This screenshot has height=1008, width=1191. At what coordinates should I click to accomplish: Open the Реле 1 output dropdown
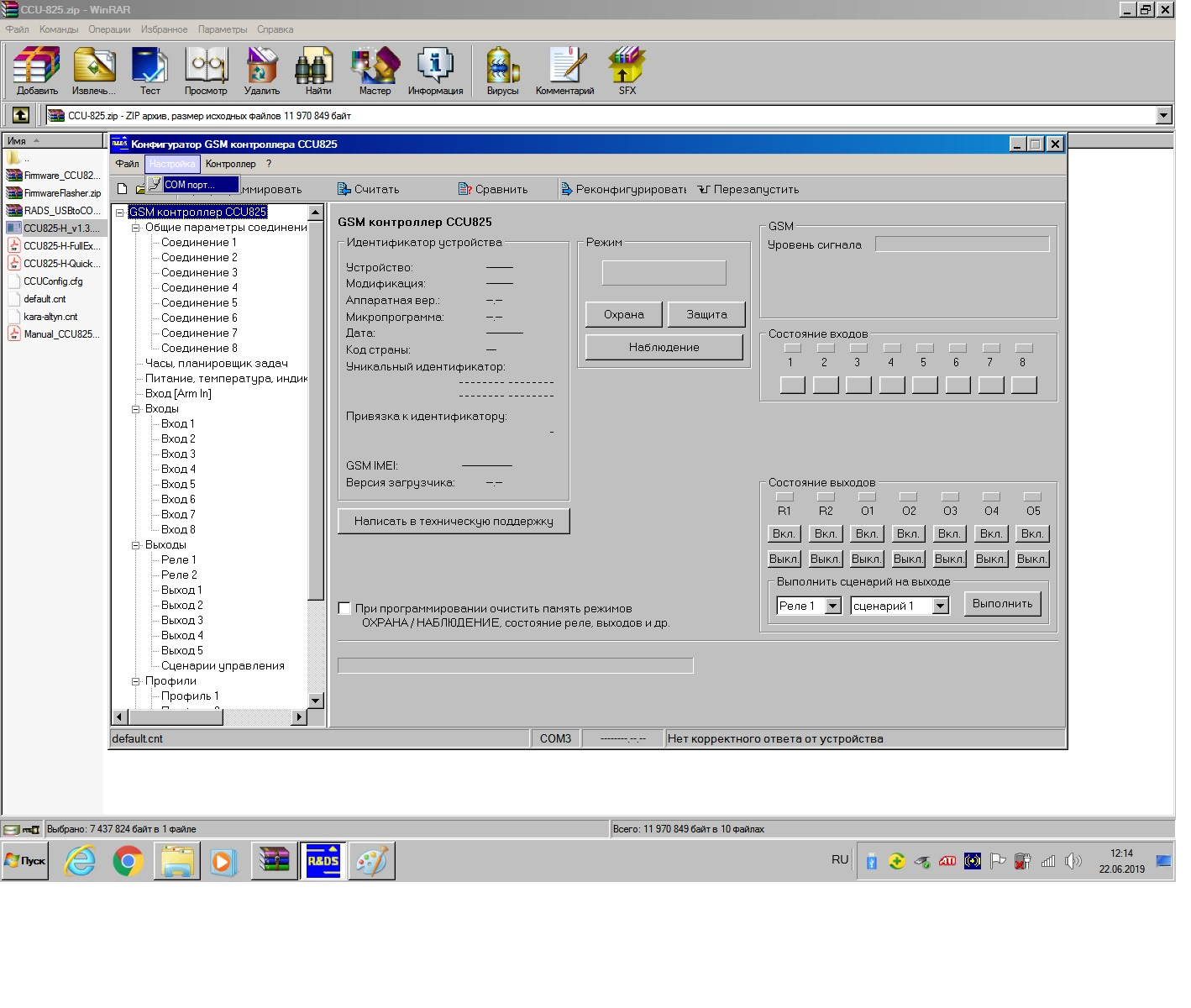832,606
